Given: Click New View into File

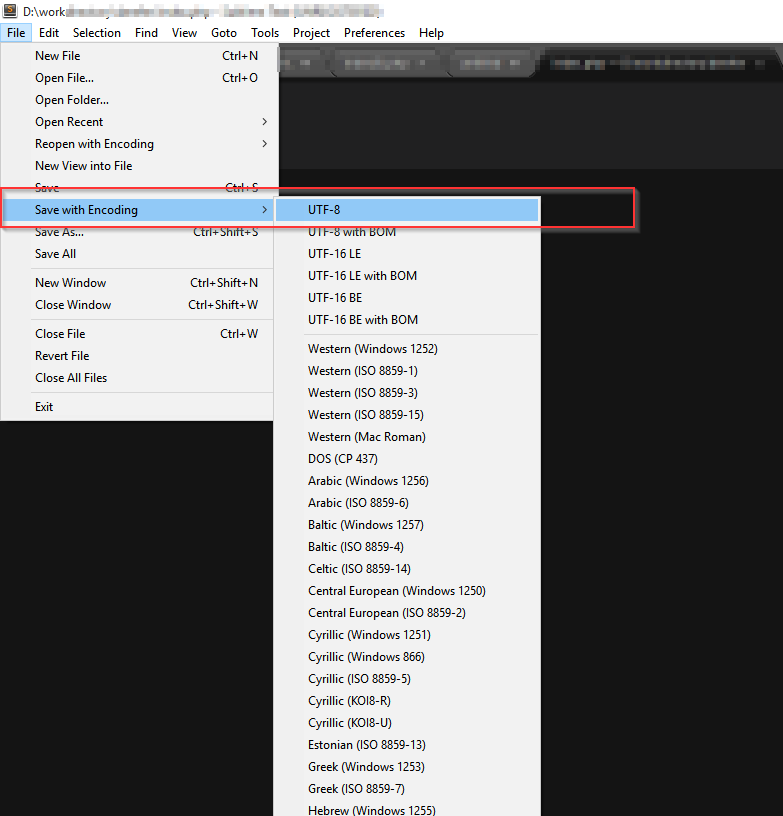Looking at the screenshot, I should point(83,166).
